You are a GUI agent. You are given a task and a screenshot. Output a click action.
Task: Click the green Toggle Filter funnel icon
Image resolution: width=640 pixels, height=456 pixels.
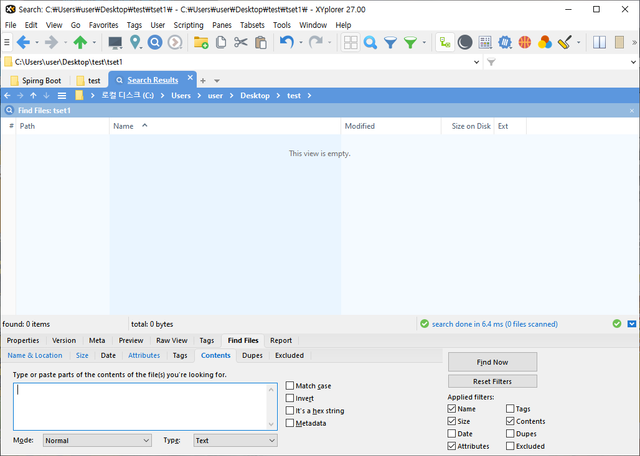[410, 42]
